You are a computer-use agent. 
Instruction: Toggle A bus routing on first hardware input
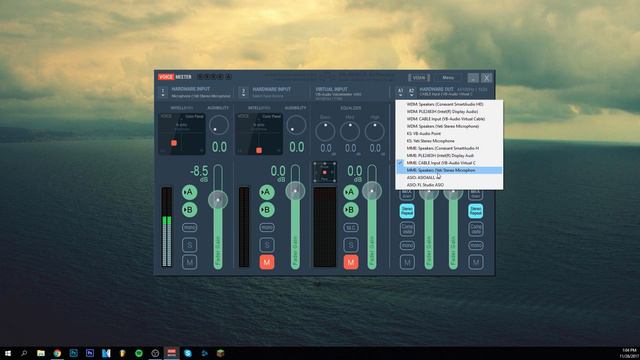189,192
